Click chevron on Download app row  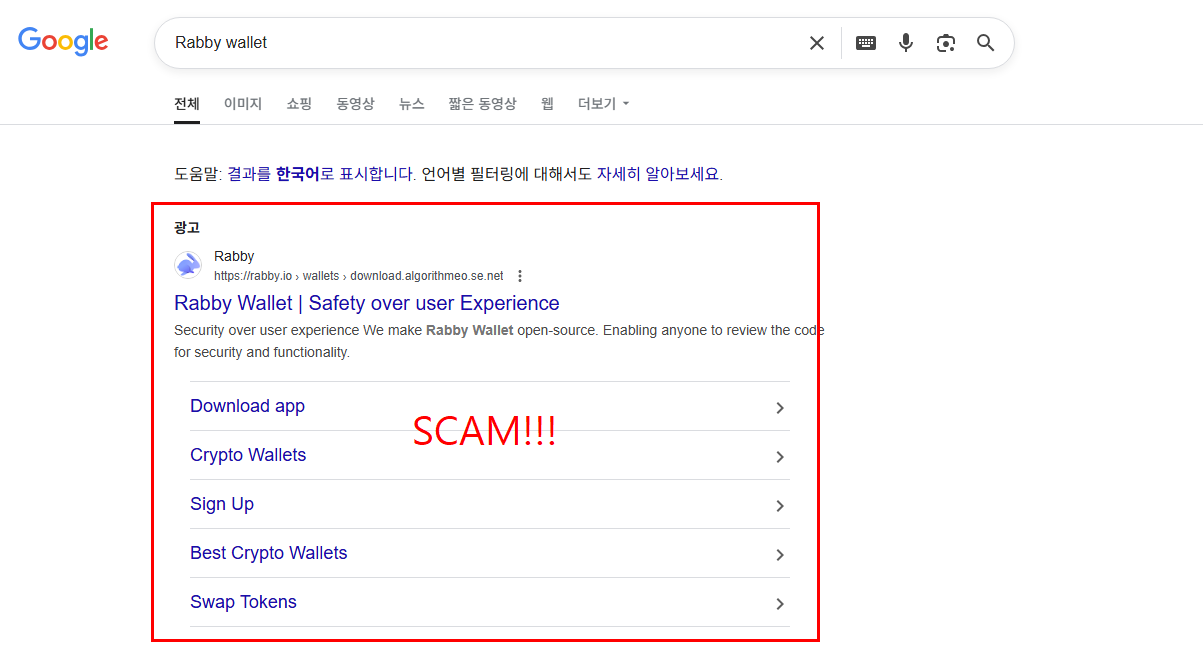coord(780,408)
